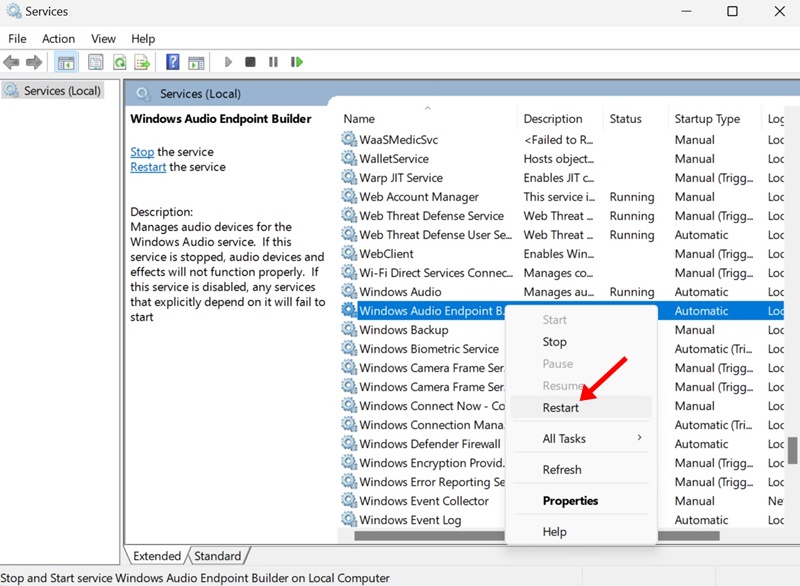Click the Services window title icon

tap(13, 11)
